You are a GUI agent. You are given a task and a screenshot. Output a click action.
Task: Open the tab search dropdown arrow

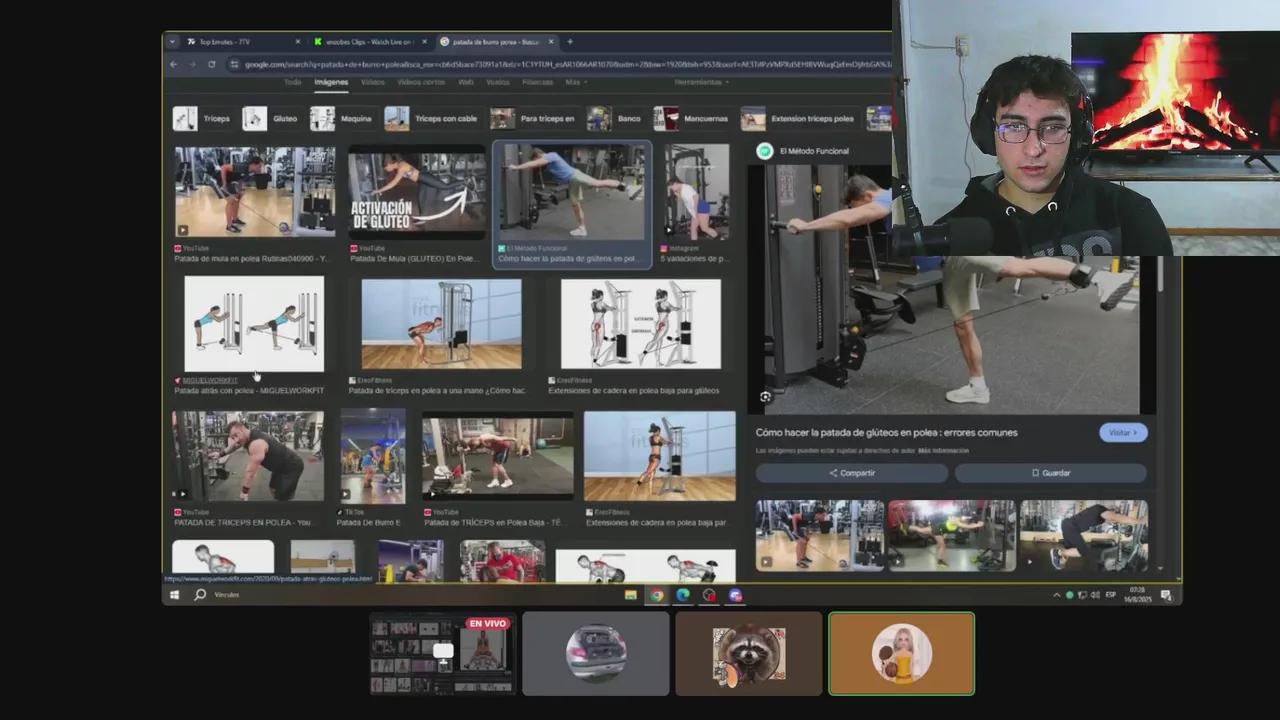(x=172, y=42)
